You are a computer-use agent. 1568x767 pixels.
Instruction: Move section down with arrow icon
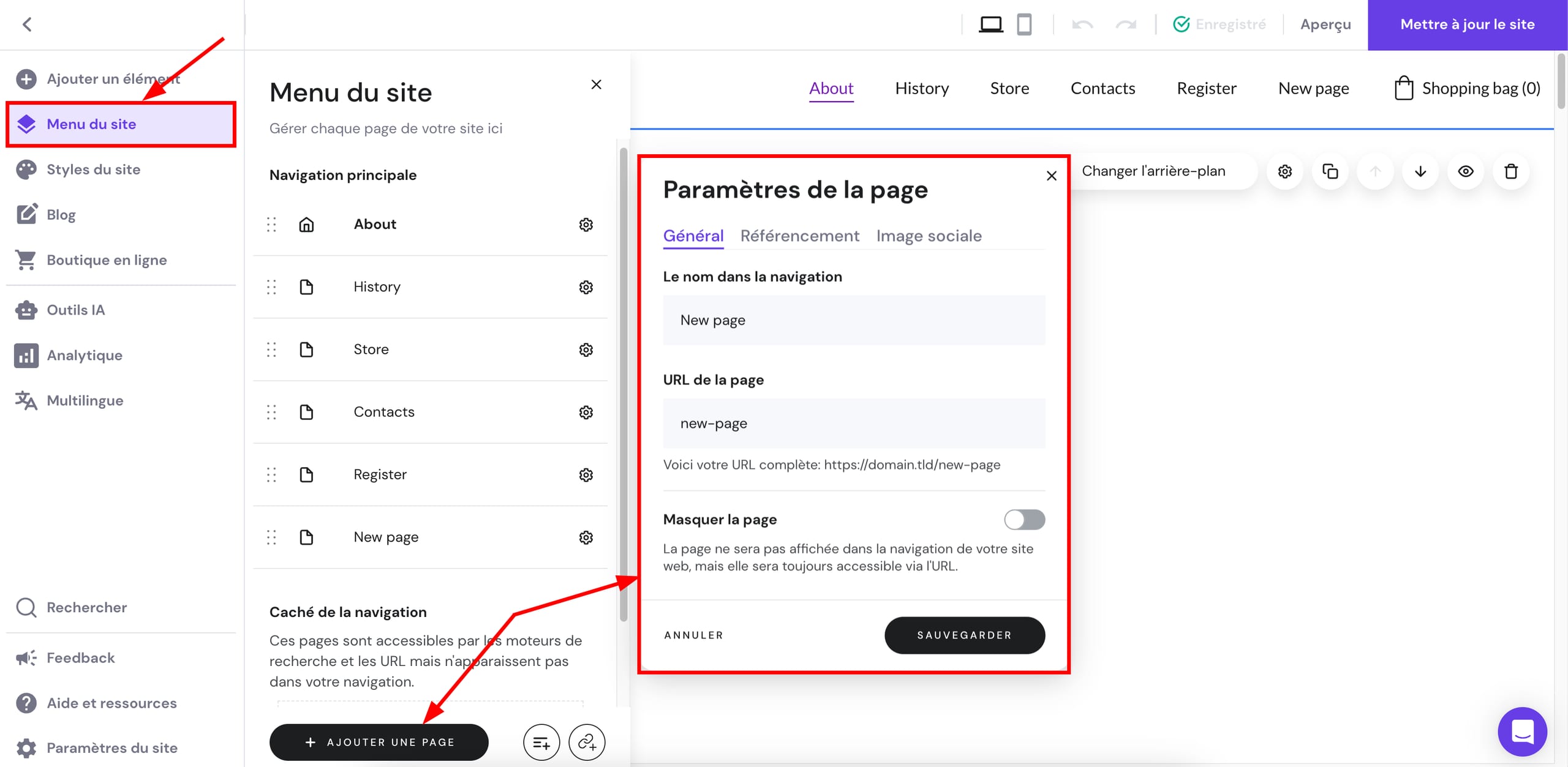pos(1420,171)
